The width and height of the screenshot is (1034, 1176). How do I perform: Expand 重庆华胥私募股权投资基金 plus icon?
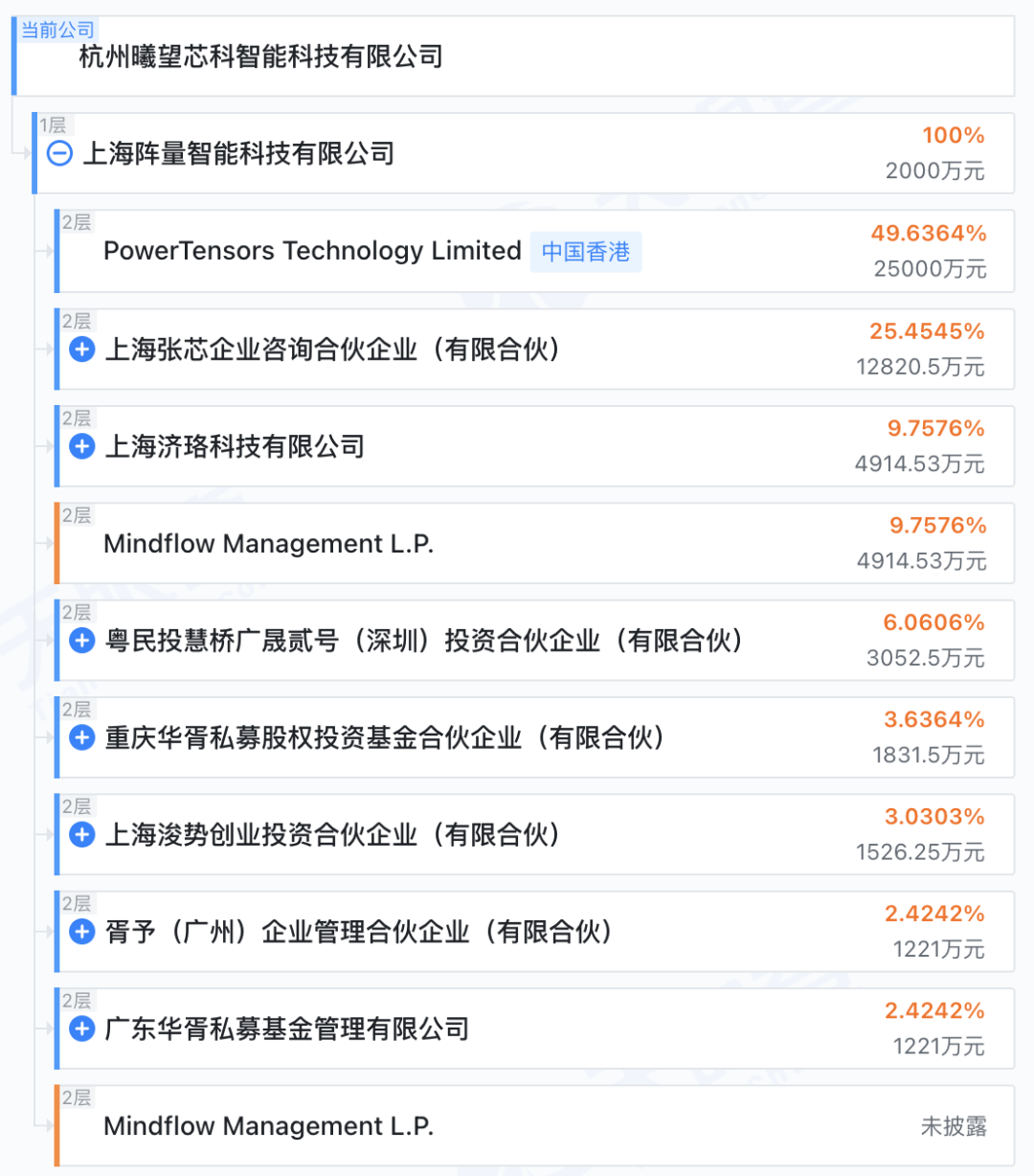tap(82, 737)
